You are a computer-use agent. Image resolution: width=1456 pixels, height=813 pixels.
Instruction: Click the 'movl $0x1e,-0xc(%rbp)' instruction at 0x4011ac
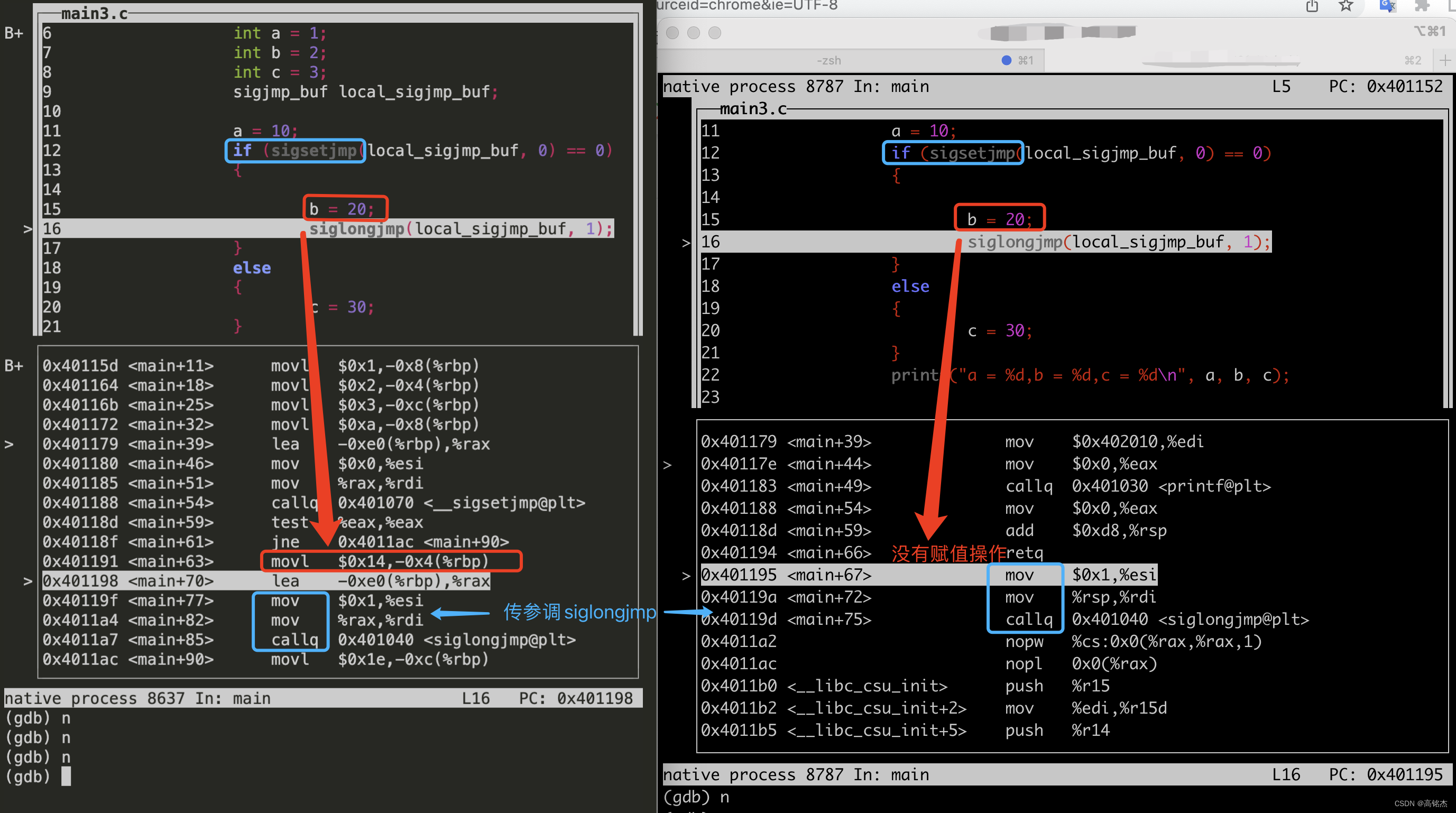(379, 659)
